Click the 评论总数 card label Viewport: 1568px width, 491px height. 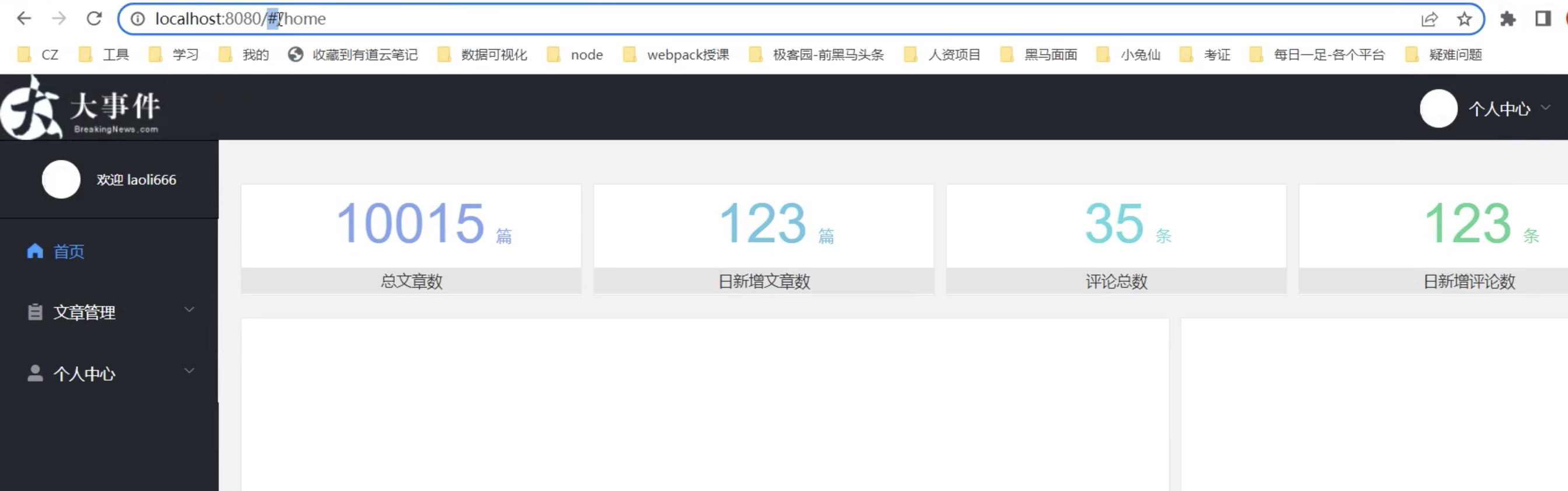pos(1116,282)
